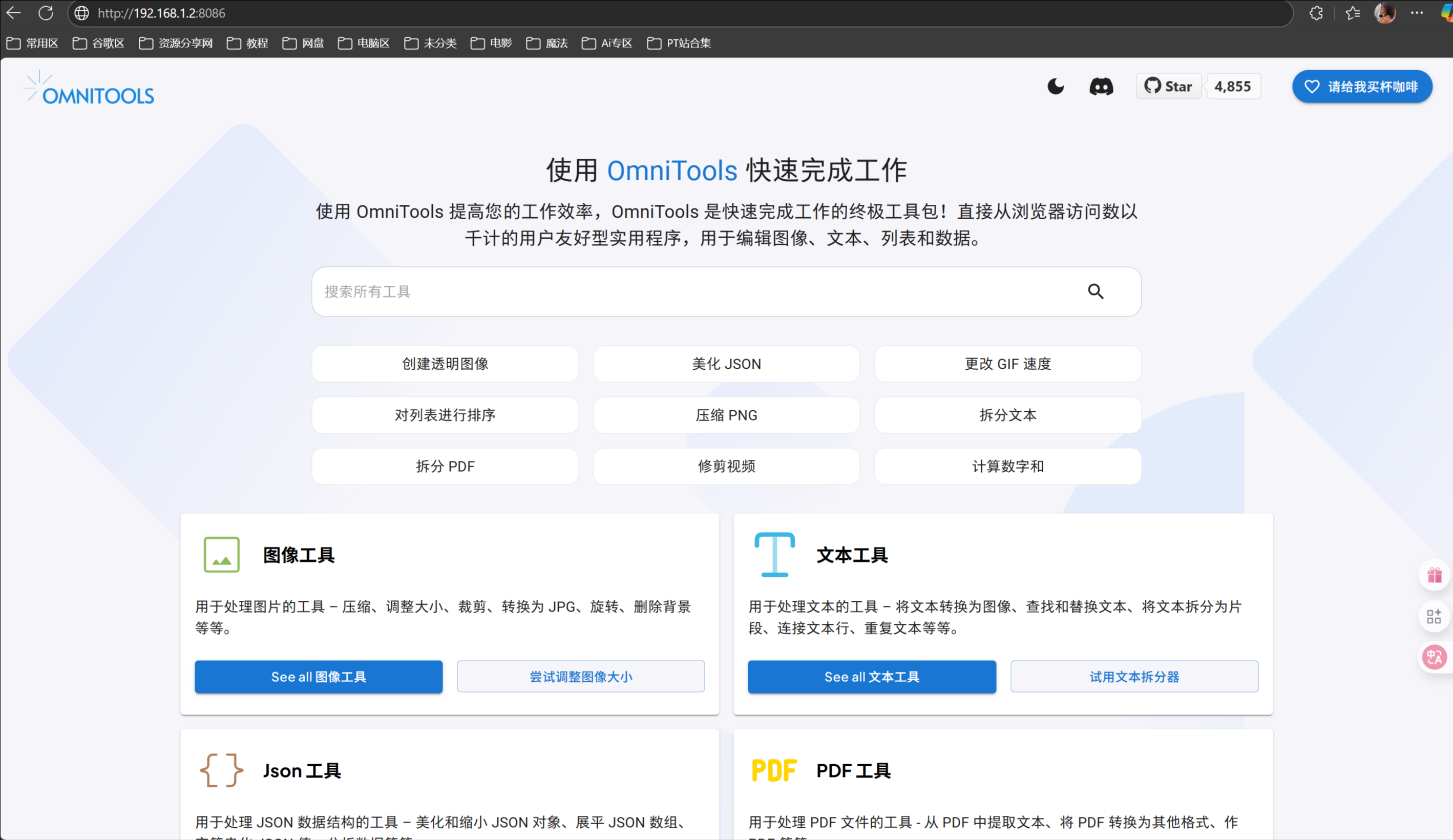Open the 常用区 bookmarks folder
The image size is (1453, 840).
coord(32,43)
